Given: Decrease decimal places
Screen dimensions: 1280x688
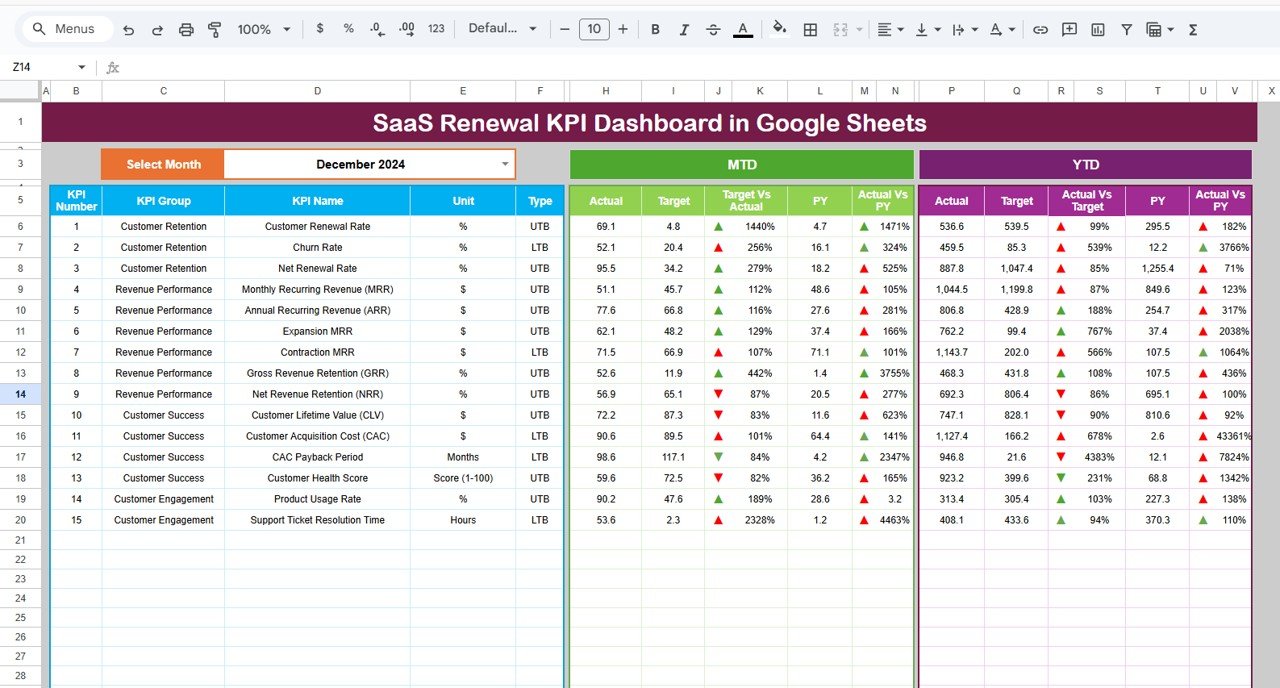Looking at the screenshot, I should [376, 29].
